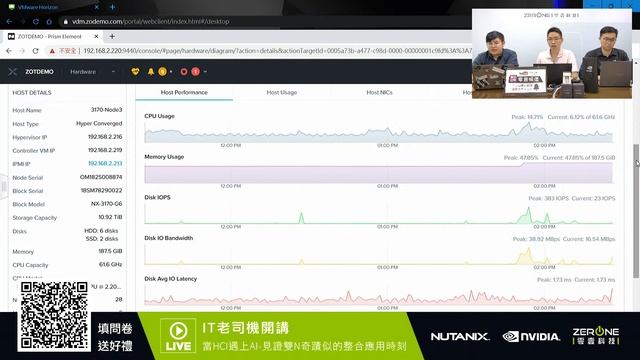Image resolution: width=640 pixels, height=360 pixels.
Task: Click the red task count badge
Action: [x=196, y=71]
